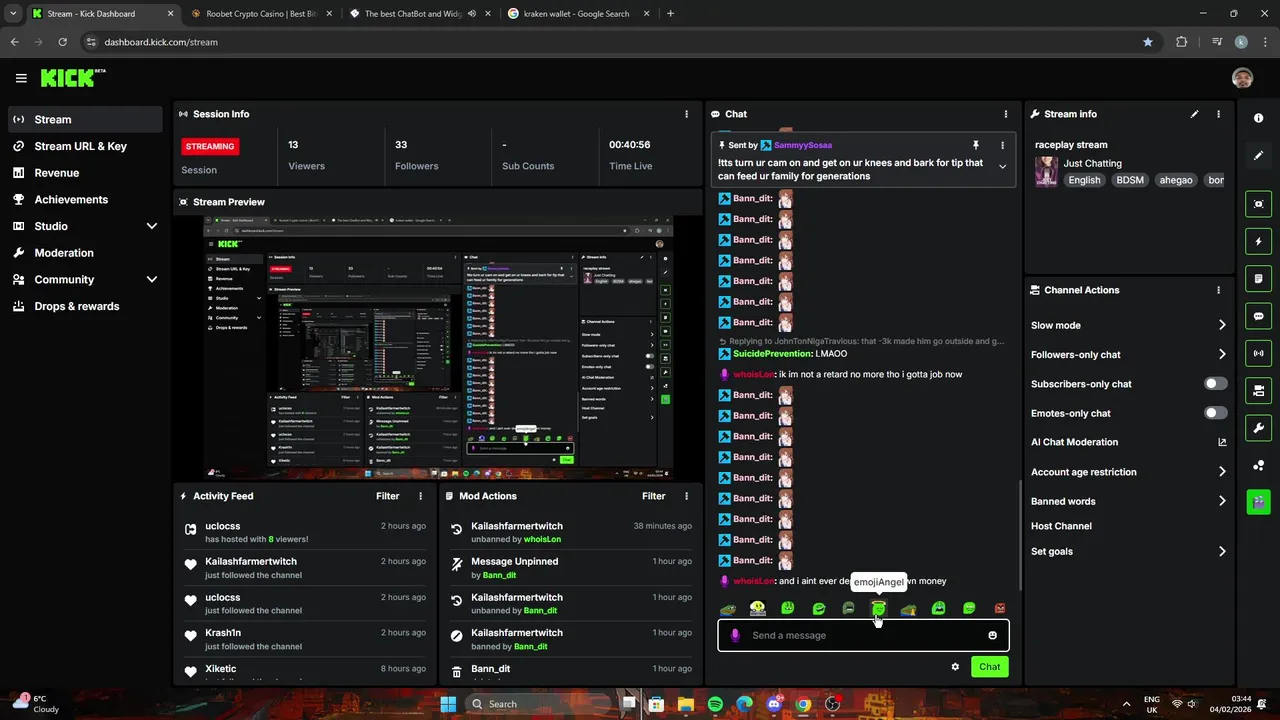Toggle the stream preview panel icon

1258,204
